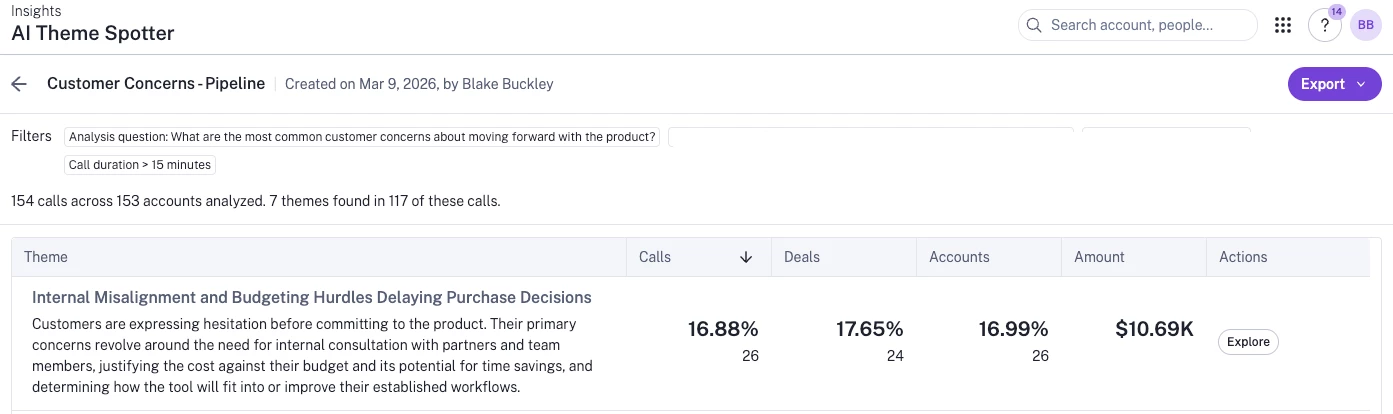Click the Accounts column header
The image size is (1393, 414).
click(x=958, y=257)
